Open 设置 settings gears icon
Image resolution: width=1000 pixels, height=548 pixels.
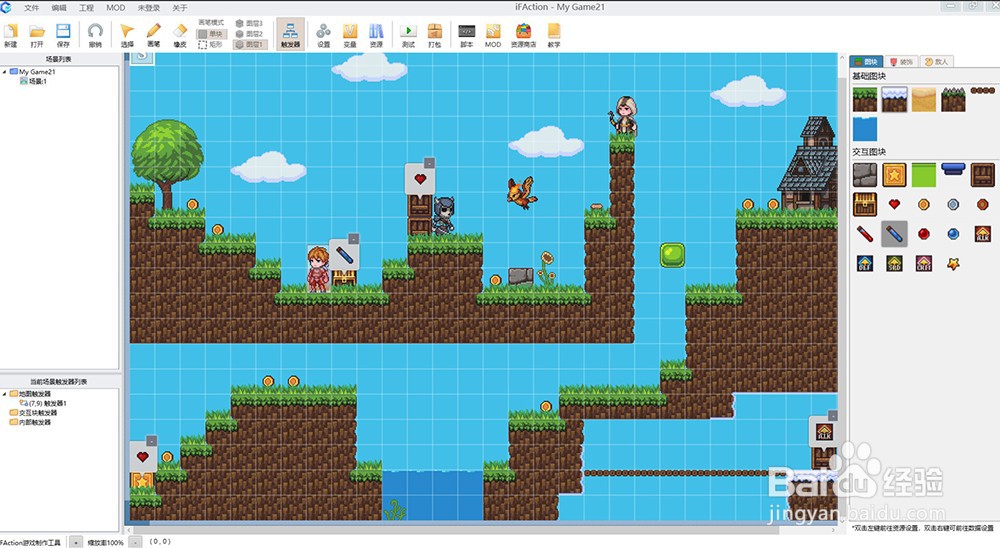tap(323, 35)
